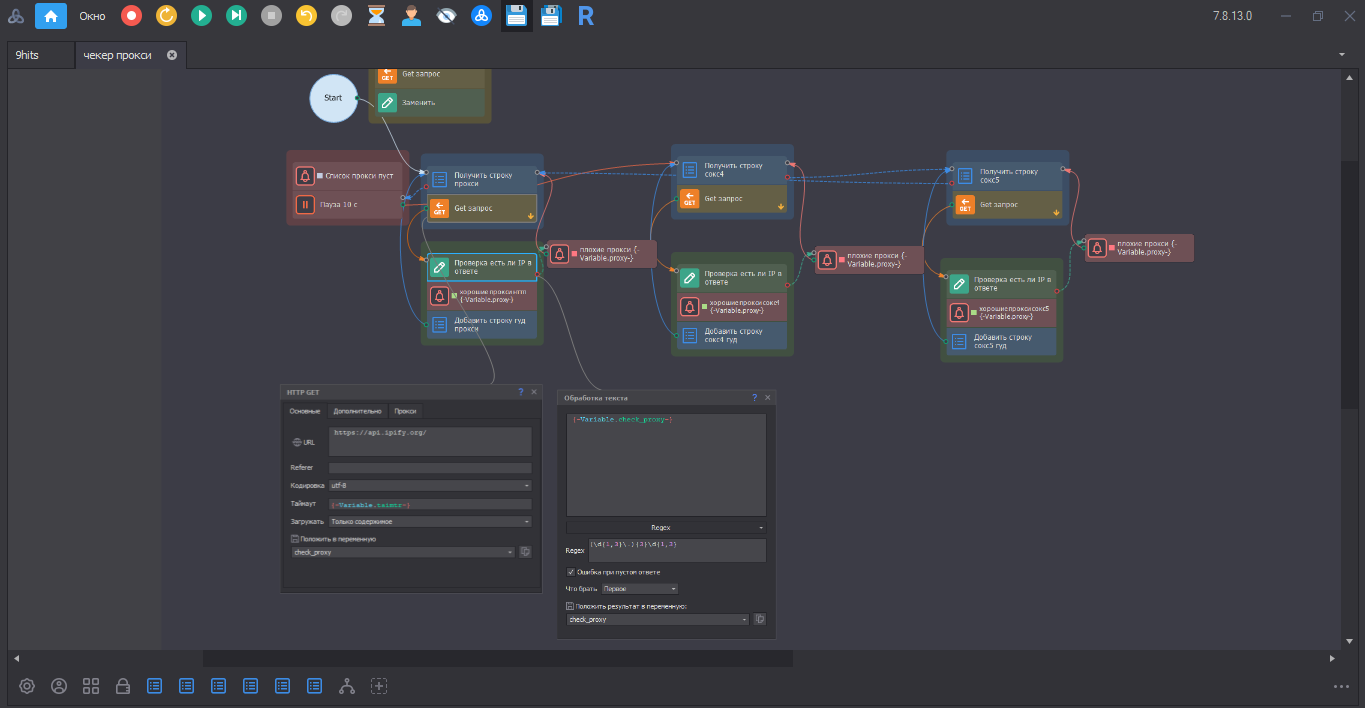Close the 'чекер прокси' project tab
This screenshot has height=708, width=1365.
(171, 55)
